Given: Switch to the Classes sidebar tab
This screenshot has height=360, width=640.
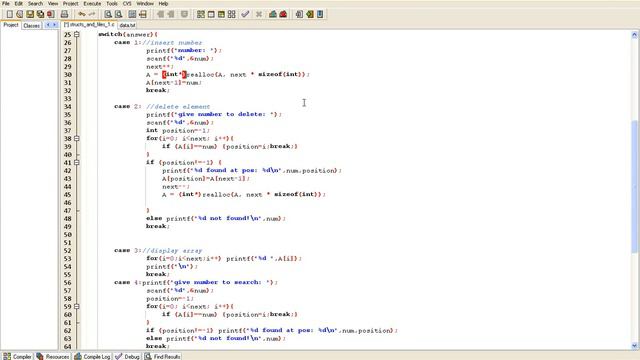Looking at the screenshot, I should click(x=31, y=25).
